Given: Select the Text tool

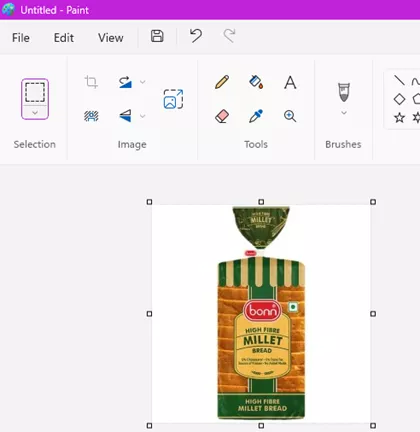Looking at the screenshot, I should [x=290, y=82].
